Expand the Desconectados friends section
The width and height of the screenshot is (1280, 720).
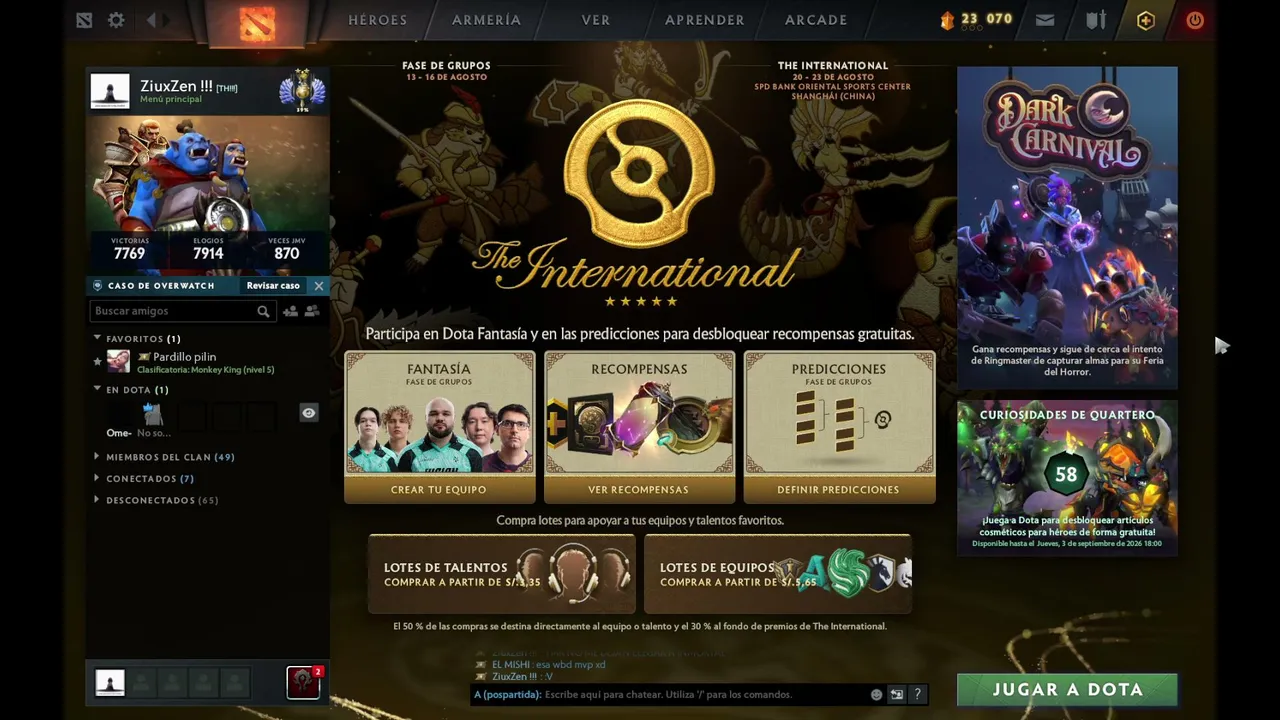coord(97,500)
